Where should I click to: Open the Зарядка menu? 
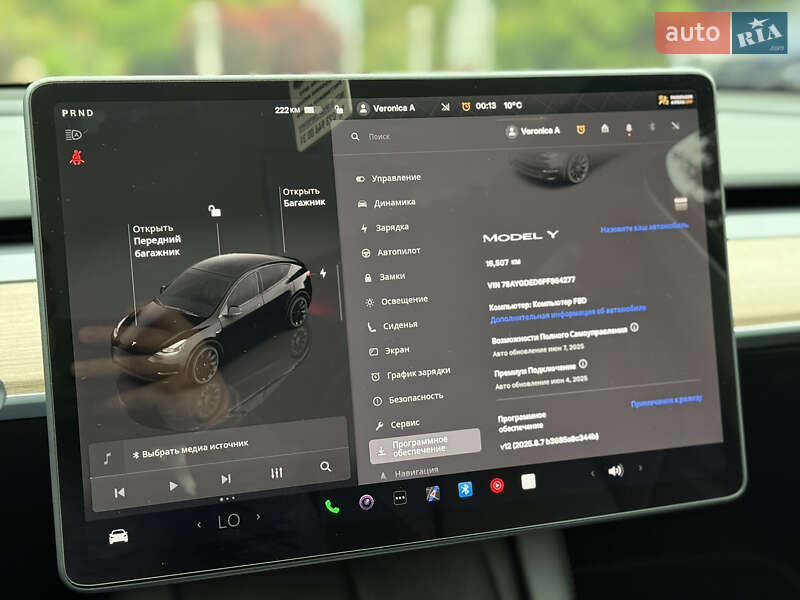pos(385,228)
